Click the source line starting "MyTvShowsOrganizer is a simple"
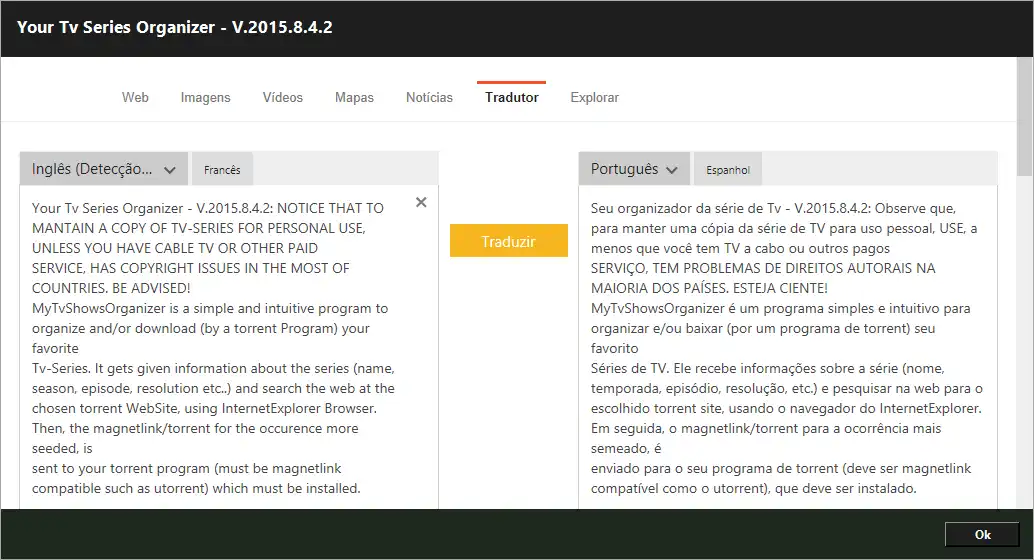This screenshot has width=1034, height=560. 210,308
